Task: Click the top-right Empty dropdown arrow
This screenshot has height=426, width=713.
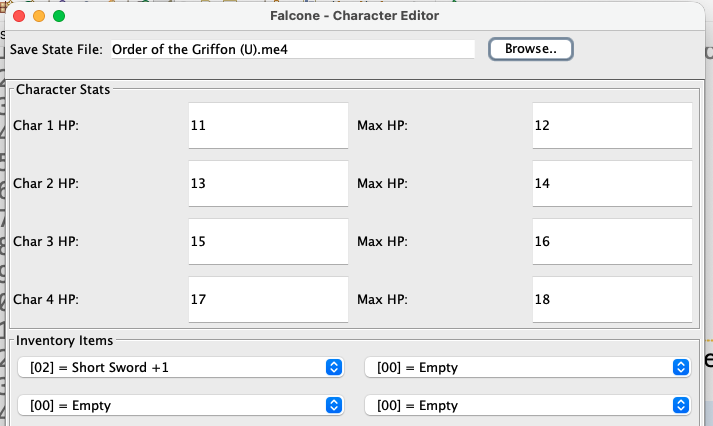Action: [x=681, y=367]
